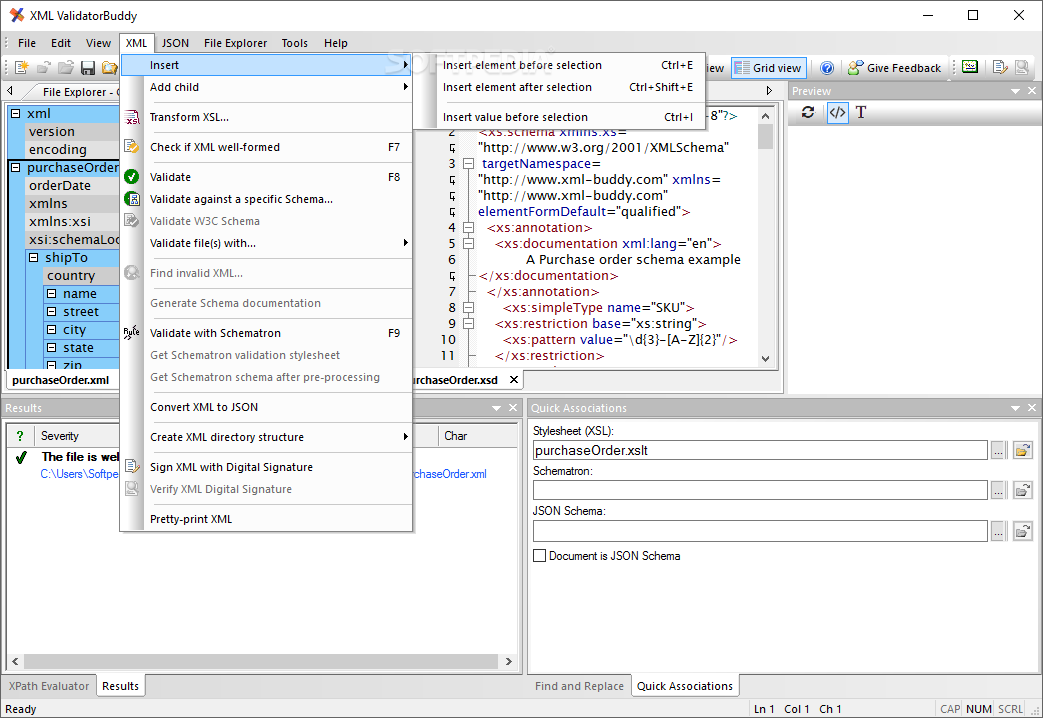Click the green screen toolbar icon
Image resolution: width=1043 pixels, height=718 pixels.
970,67
